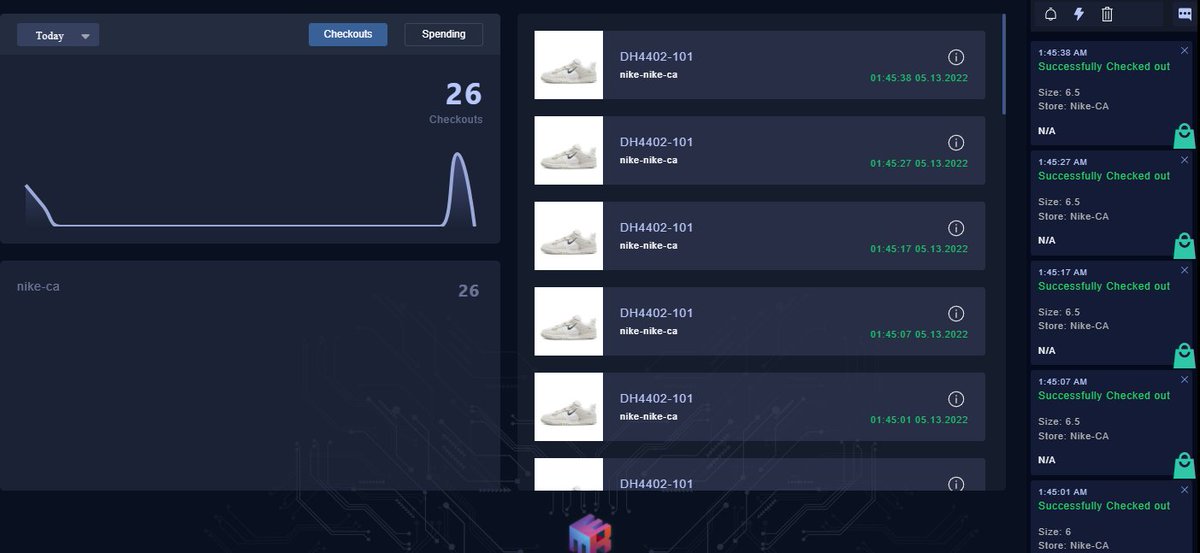The width and height of the screenshot is (1200, 553).
Task: Switch to the Checkouts tab
Action: tap(348, 34)
